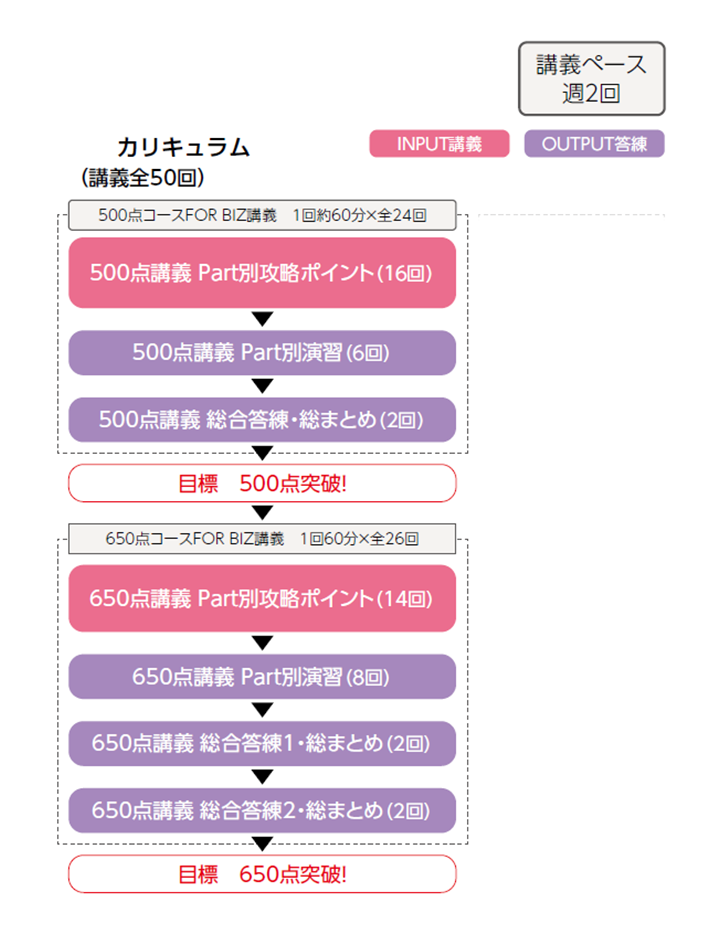Click the (講義全50回) subtitle text
Viewport: 720px width, 934px height.
click(144, 177)
